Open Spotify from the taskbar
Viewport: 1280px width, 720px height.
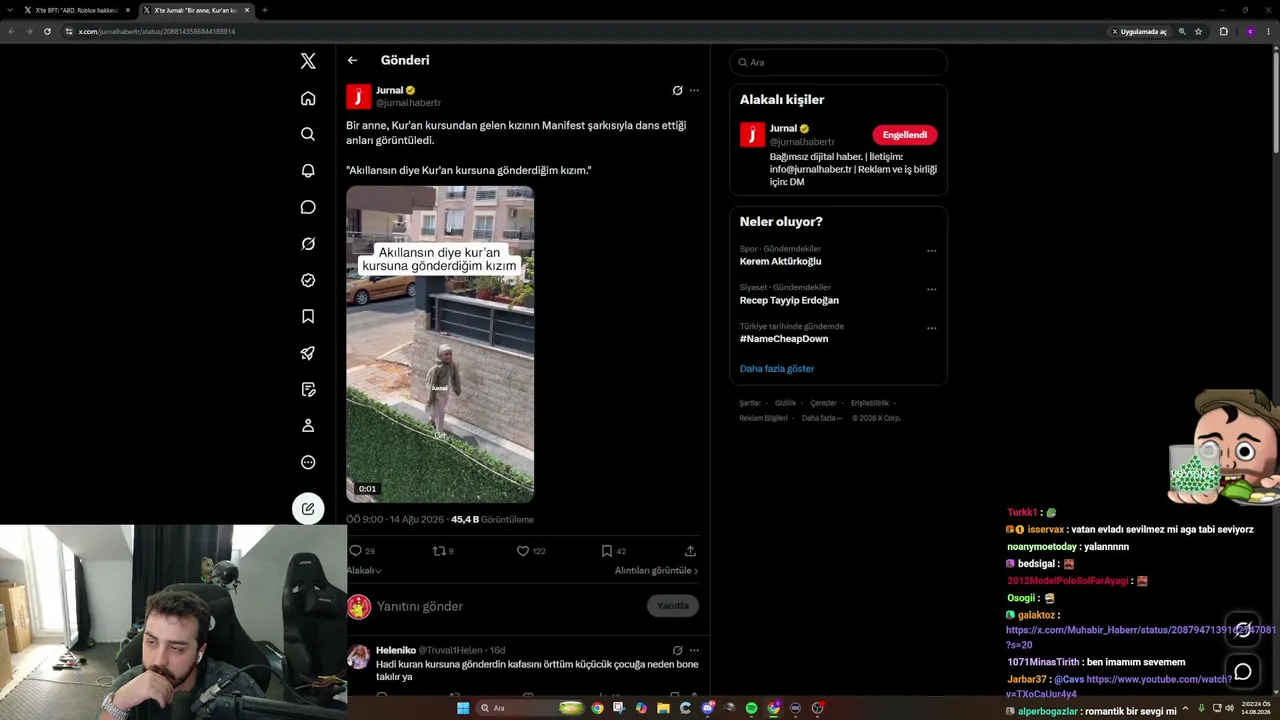(x=751, y=708)
